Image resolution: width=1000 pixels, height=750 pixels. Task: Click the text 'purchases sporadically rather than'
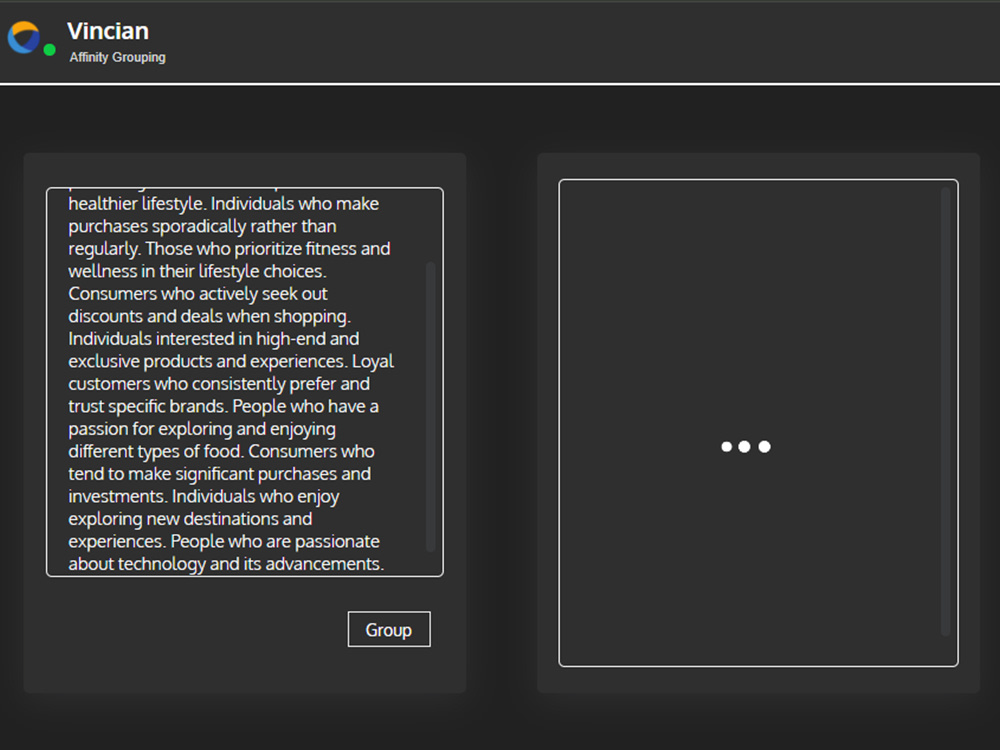202,226
